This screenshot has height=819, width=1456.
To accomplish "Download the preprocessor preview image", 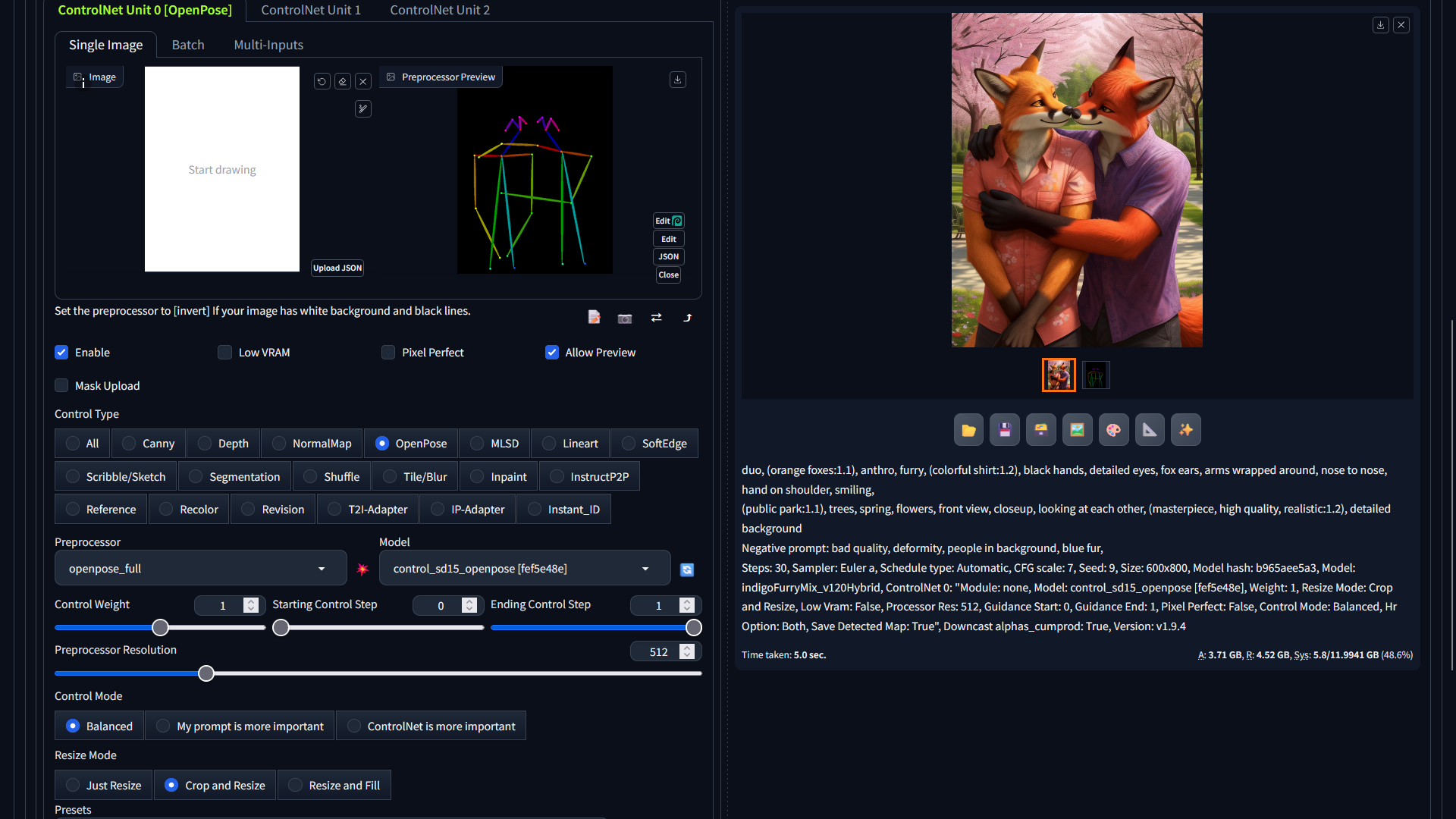I will click(678, 79).
